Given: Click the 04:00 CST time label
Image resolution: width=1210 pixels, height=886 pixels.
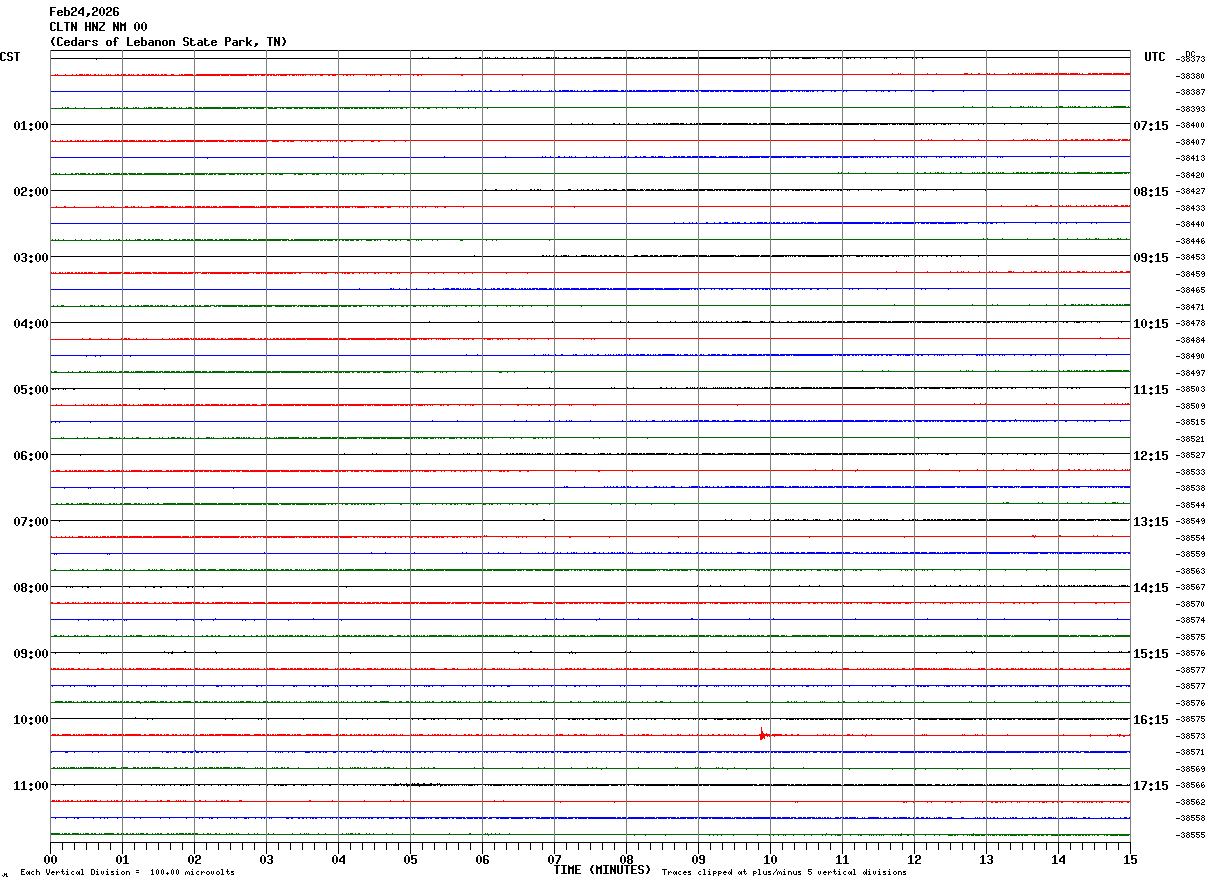Looking at the screenshot, I should (31, 323).
